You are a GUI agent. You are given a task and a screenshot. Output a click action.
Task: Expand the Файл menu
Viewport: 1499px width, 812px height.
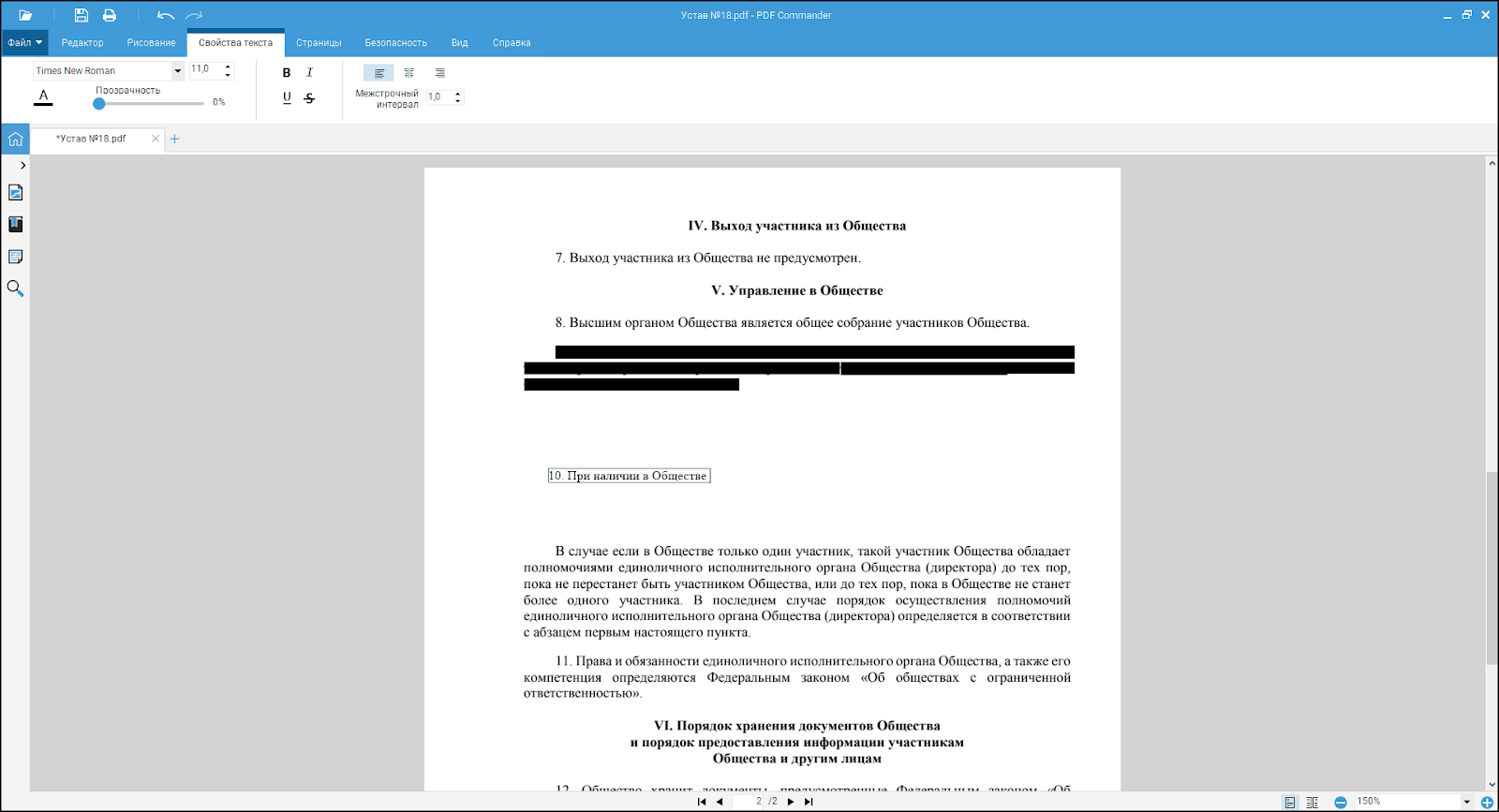(25, 43)
